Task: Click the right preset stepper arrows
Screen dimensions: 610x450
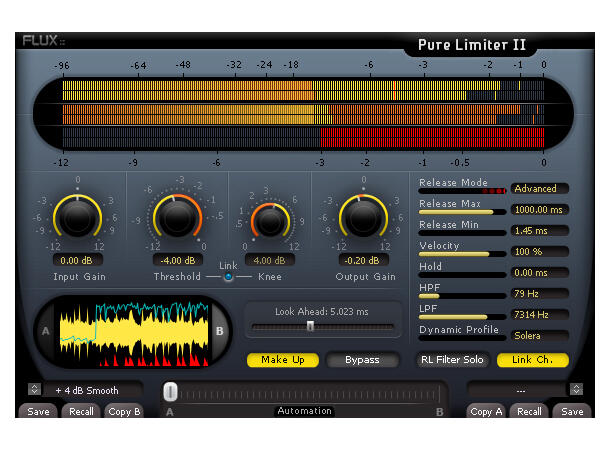Action: tap(576, 389)
